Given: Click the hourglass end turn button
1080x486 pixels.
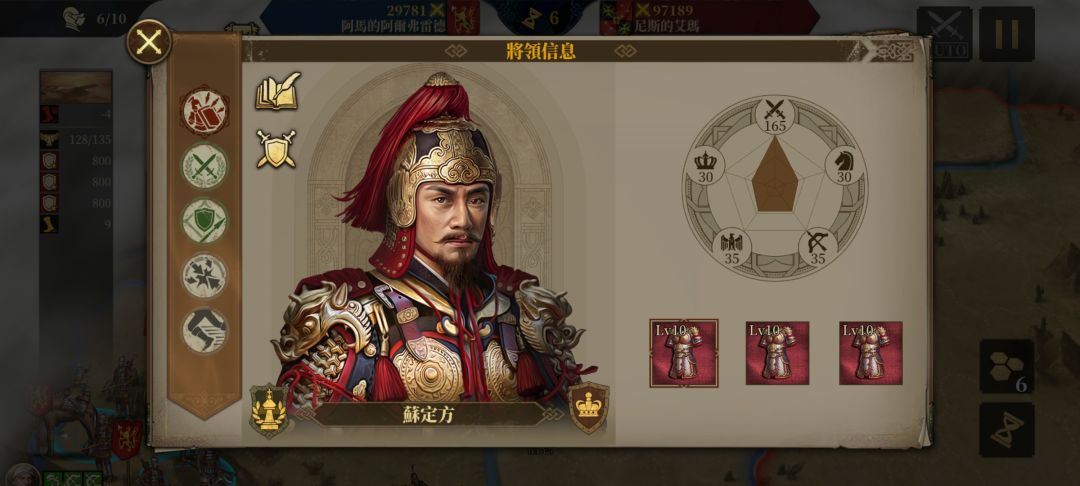Looking at the screenshot, I should (x=1007, y=430).
